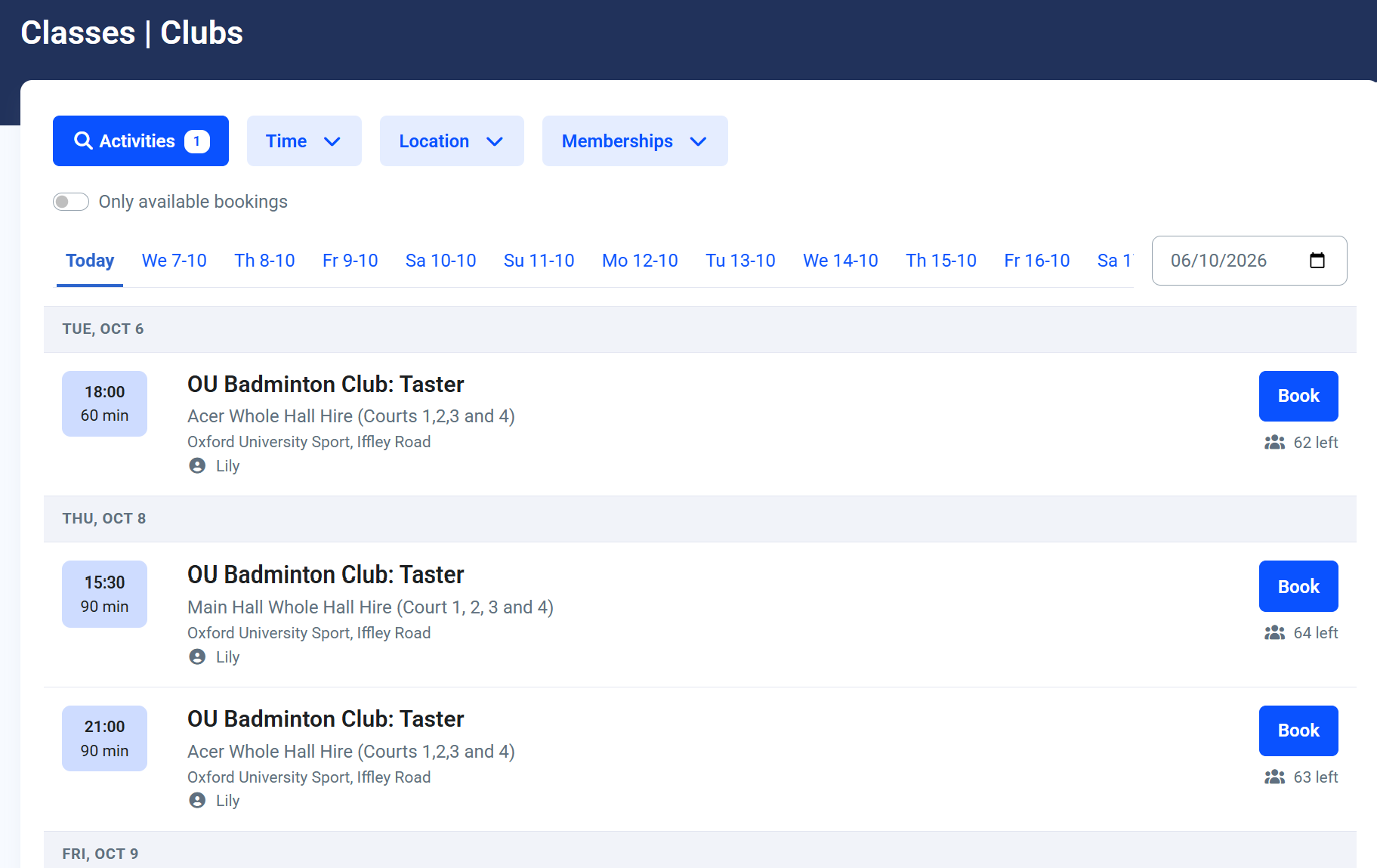Switch to the Fr 9-10 tab
The width and height of the screenshot is (1377, 868).
click(x=350, y=261)
